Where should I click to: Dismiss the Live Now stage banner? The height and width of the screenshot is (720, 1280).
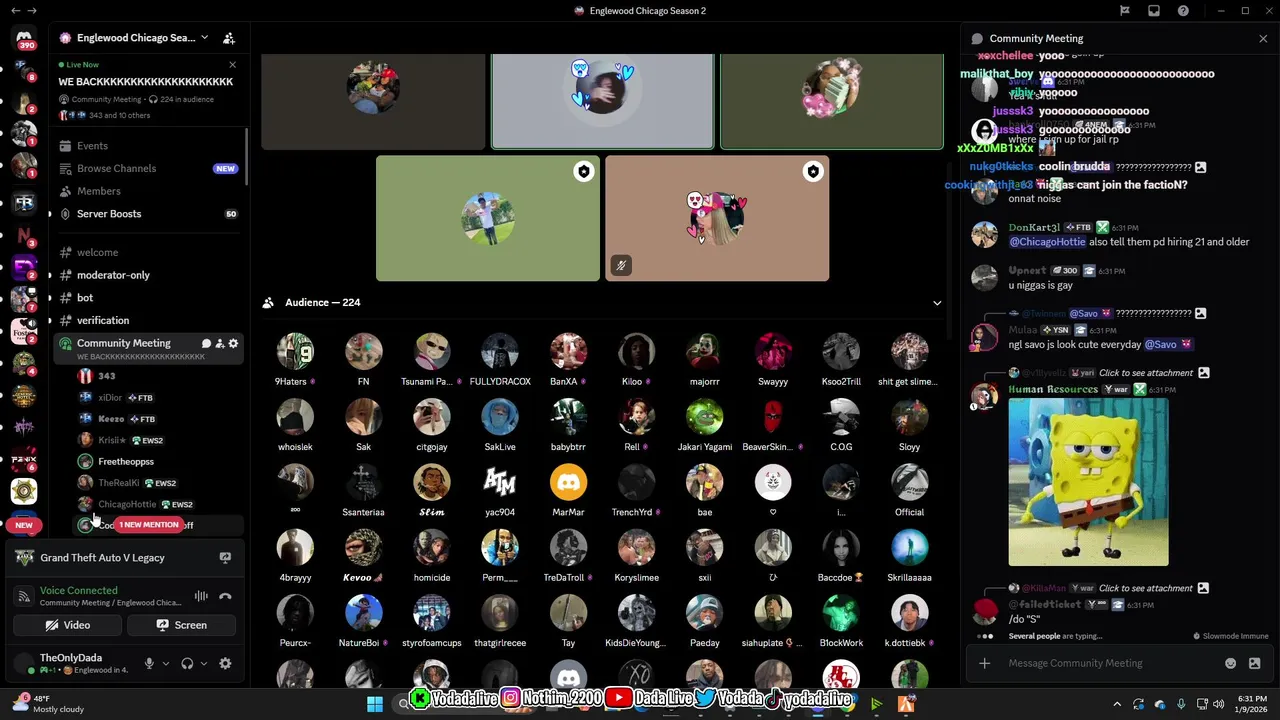[x=232, y=65]
